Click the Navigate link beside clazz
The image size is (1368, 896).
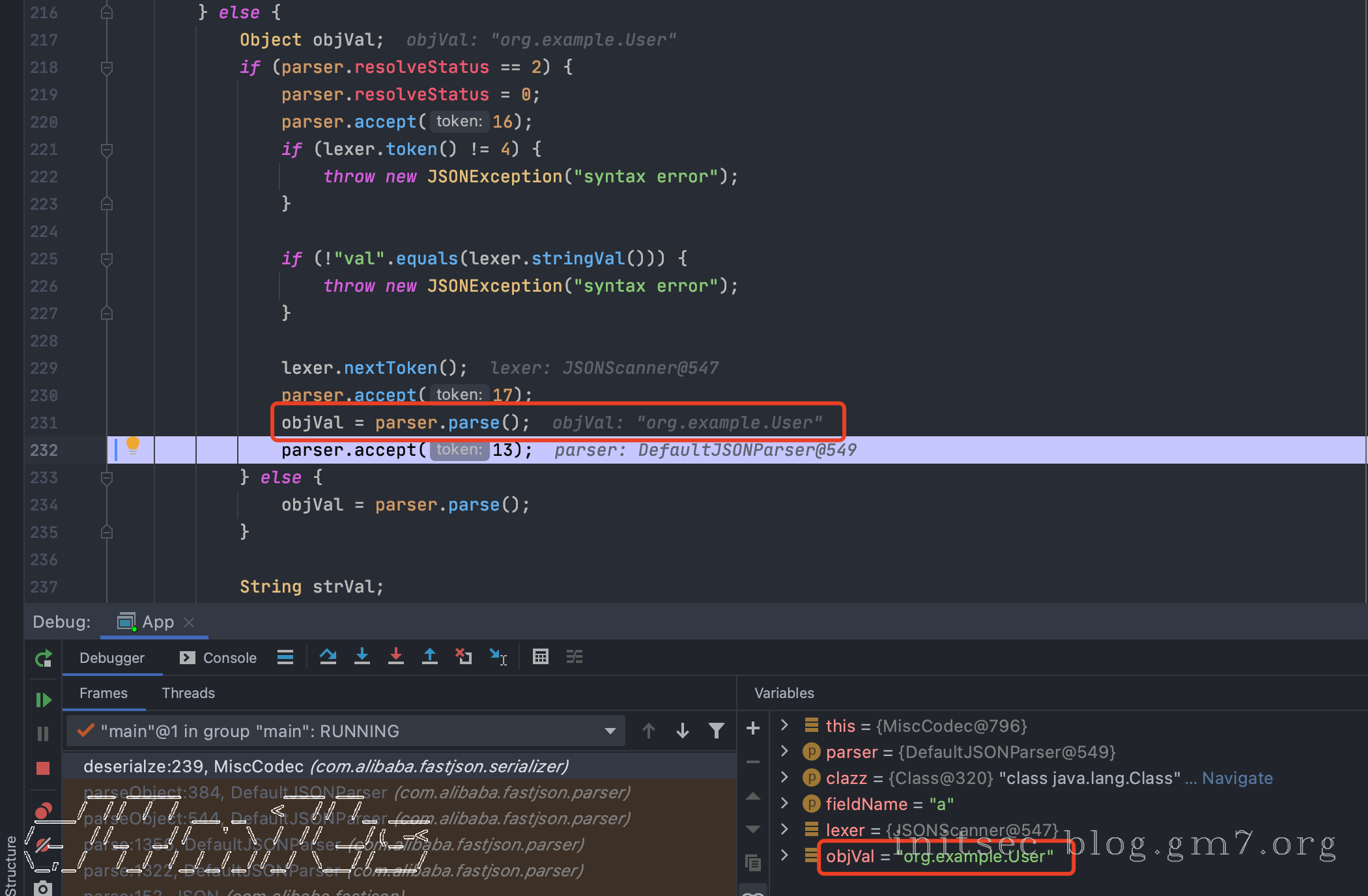pyautogui.click(x=1236, y=778)
